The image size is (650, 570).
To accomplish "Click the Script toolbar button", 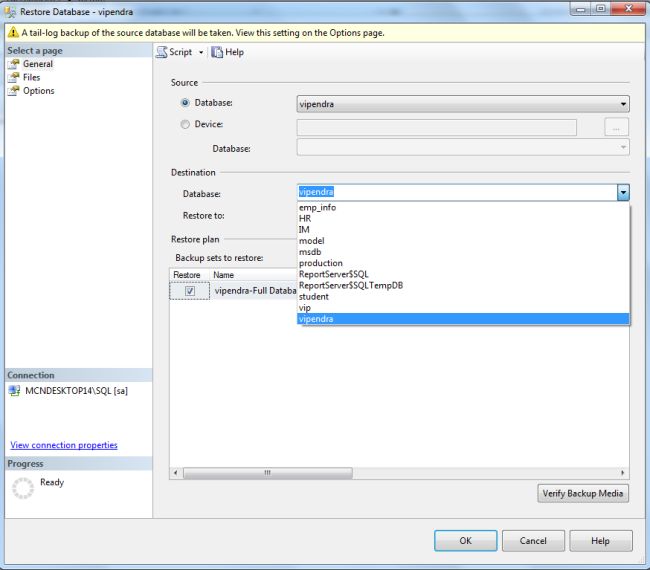I will tap(175, 52).
